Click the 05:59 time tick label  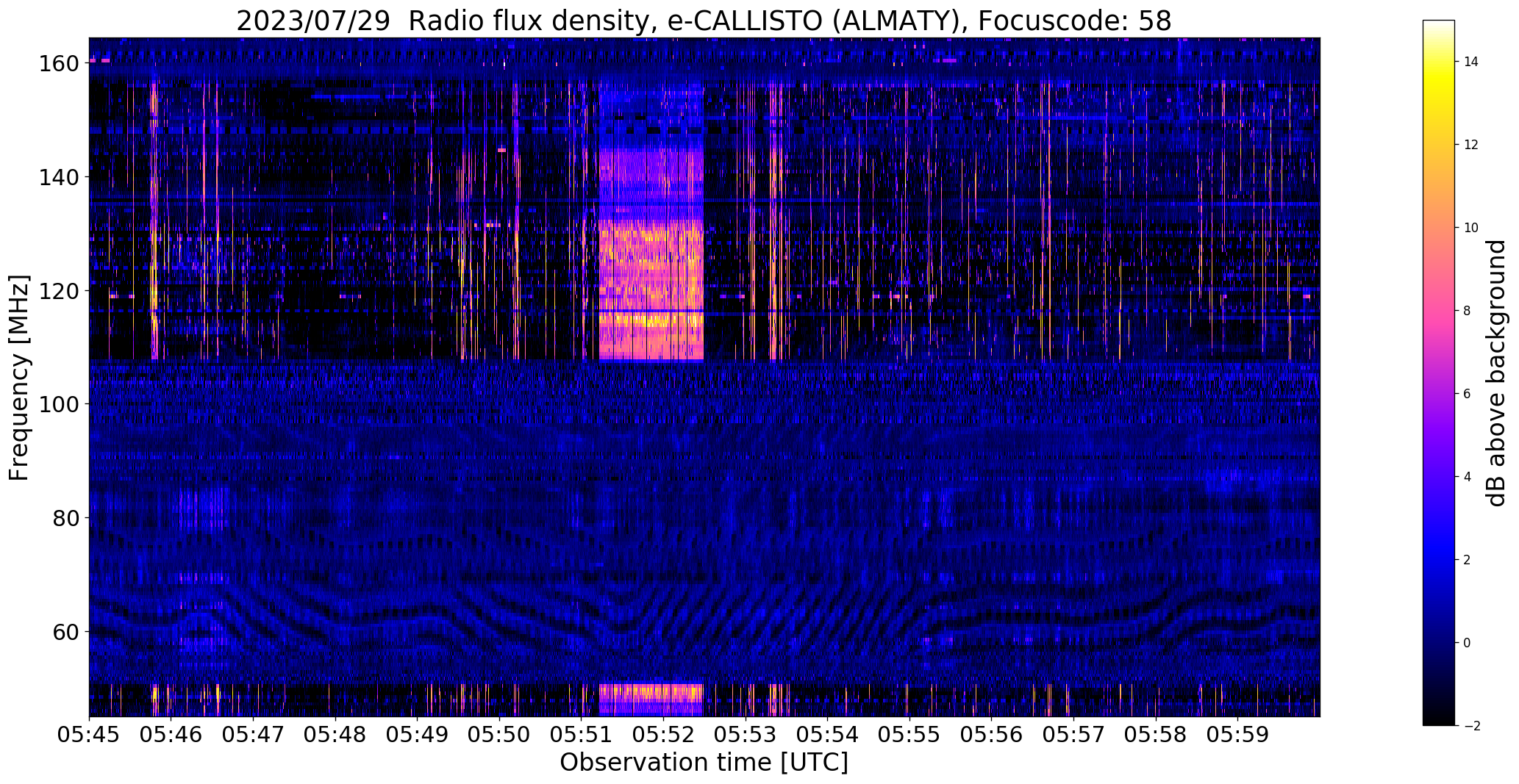pyautogui.click(x=1237, y=734)
